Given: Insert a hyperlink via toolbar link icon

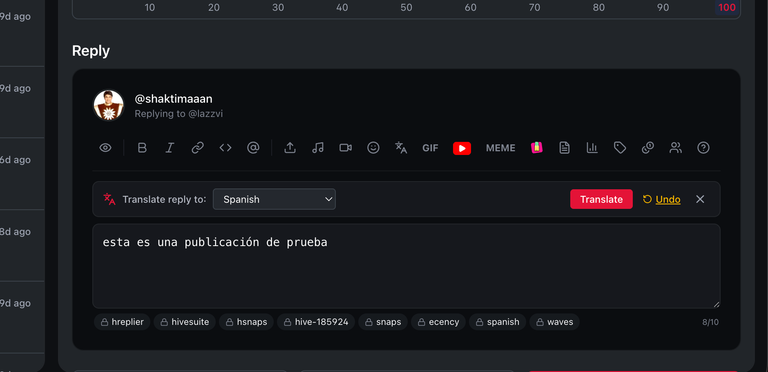Looking at the screenshot, I should (197, 148).
